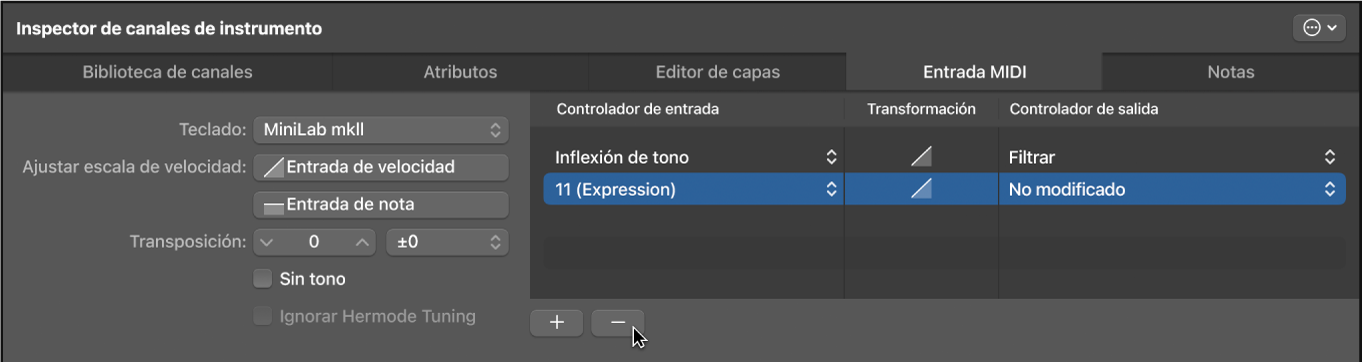Enable the Sin tono checkbox

pyautogui.click(x=263, y=279)
